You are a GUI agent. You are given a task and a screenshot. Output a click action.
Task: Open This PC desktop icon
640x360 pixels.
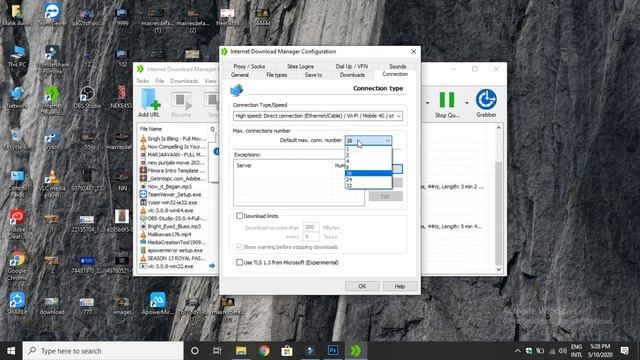pos(17,57)
